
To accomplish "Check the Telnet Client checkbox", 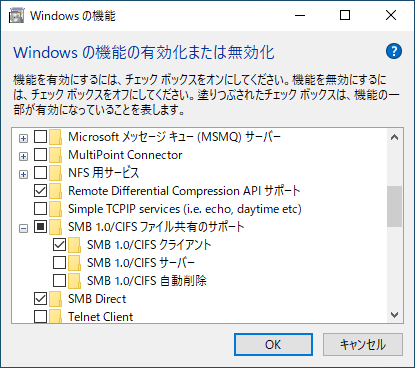I will pyautogui.click(x=41, y=316).
